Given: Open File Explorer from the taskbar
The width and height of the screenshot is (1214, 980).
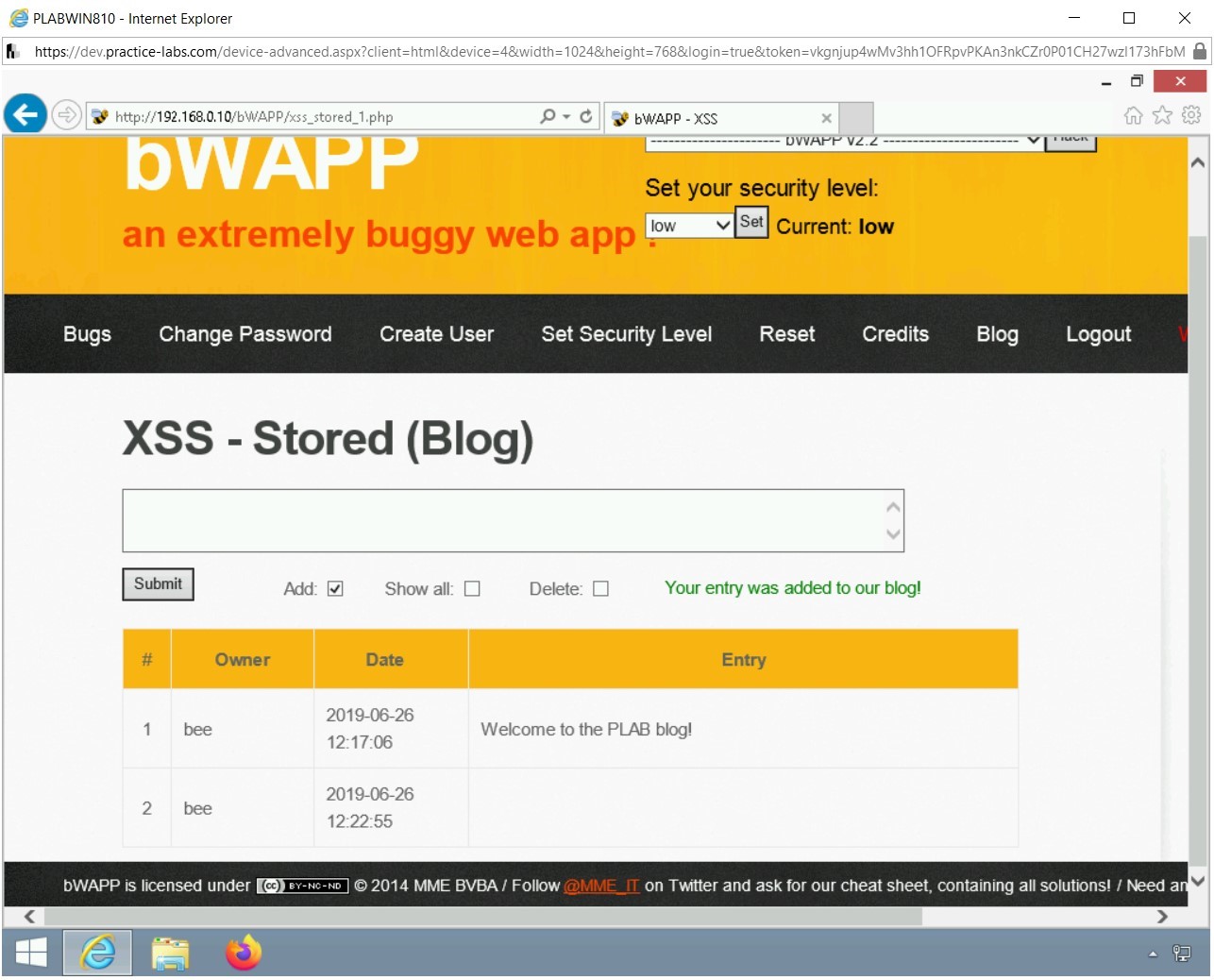Looking at the screenshot, I should point(170,954).
